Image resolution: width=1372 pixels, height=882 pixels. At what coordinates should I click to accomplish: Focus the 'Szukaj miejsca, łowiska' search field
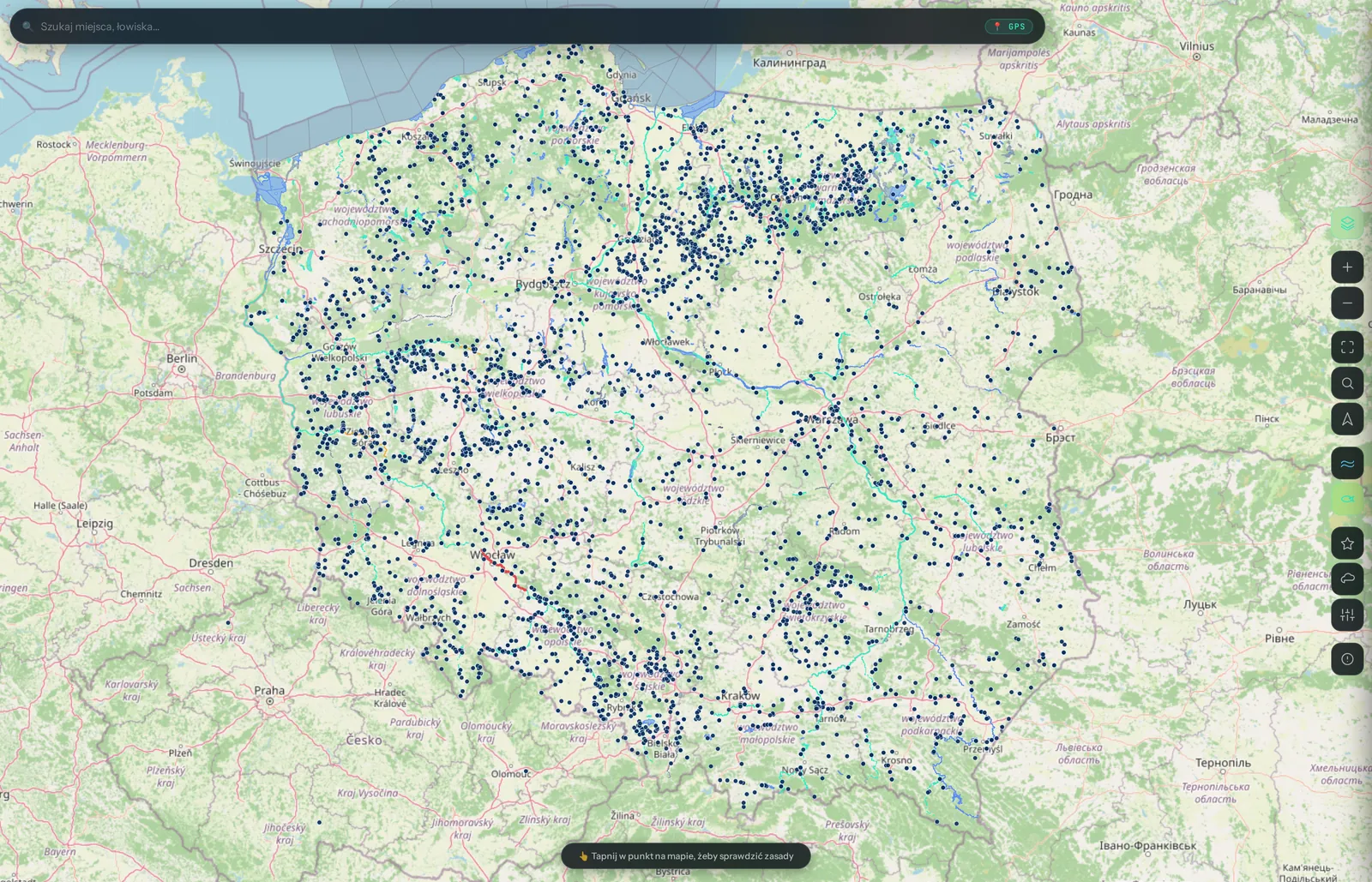[506, 27]
